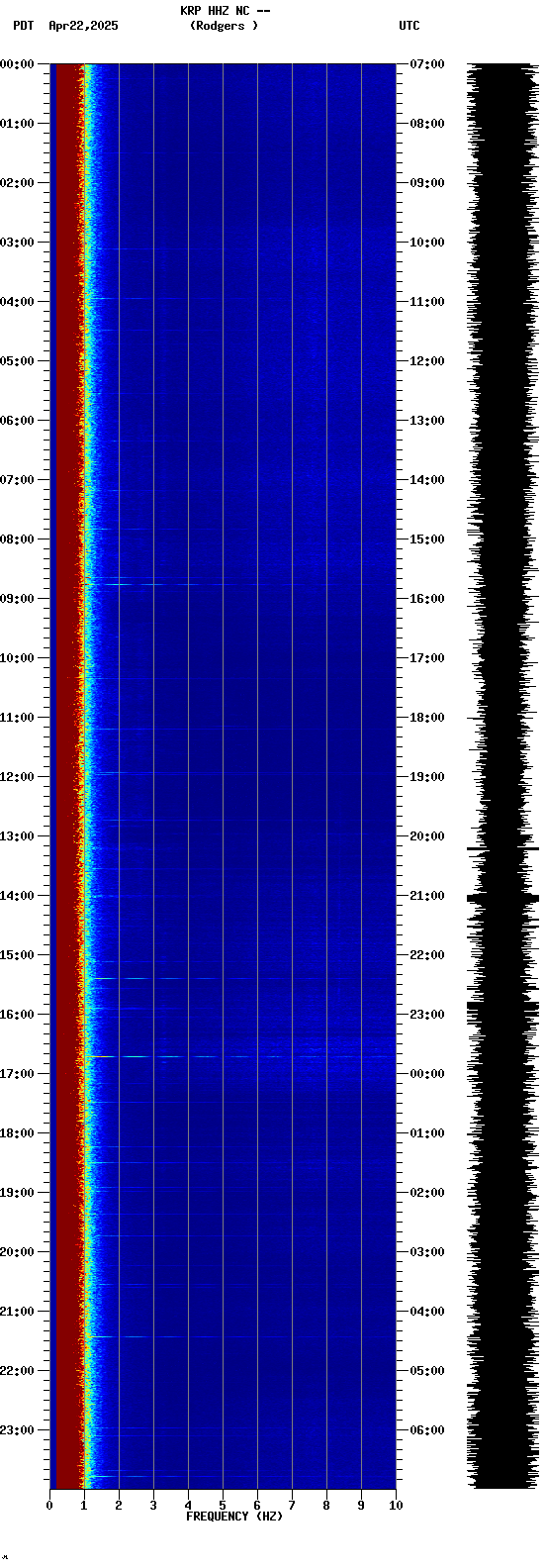Click the (Rodgers ) station name text
The image size is (546, 1568).
click(225, 26)
